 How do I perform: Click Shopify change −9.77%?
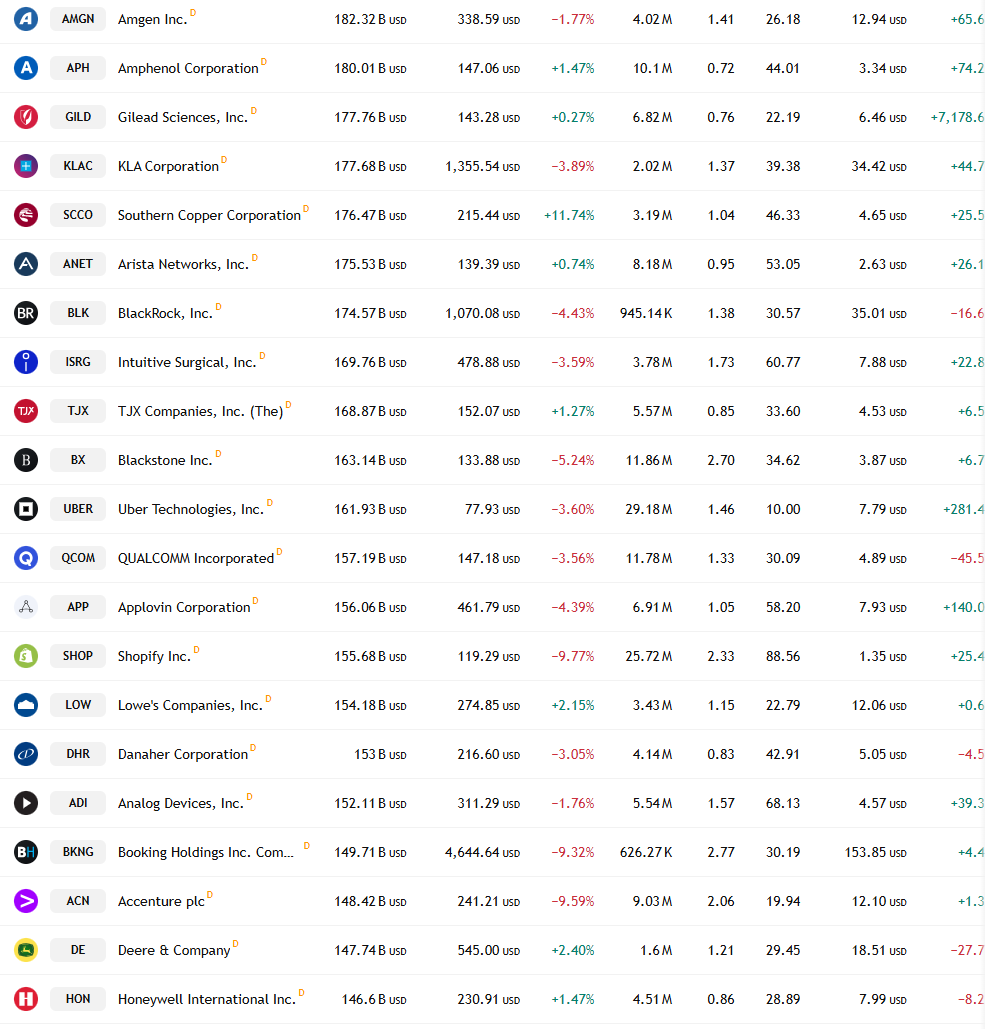tap(572, 656)
